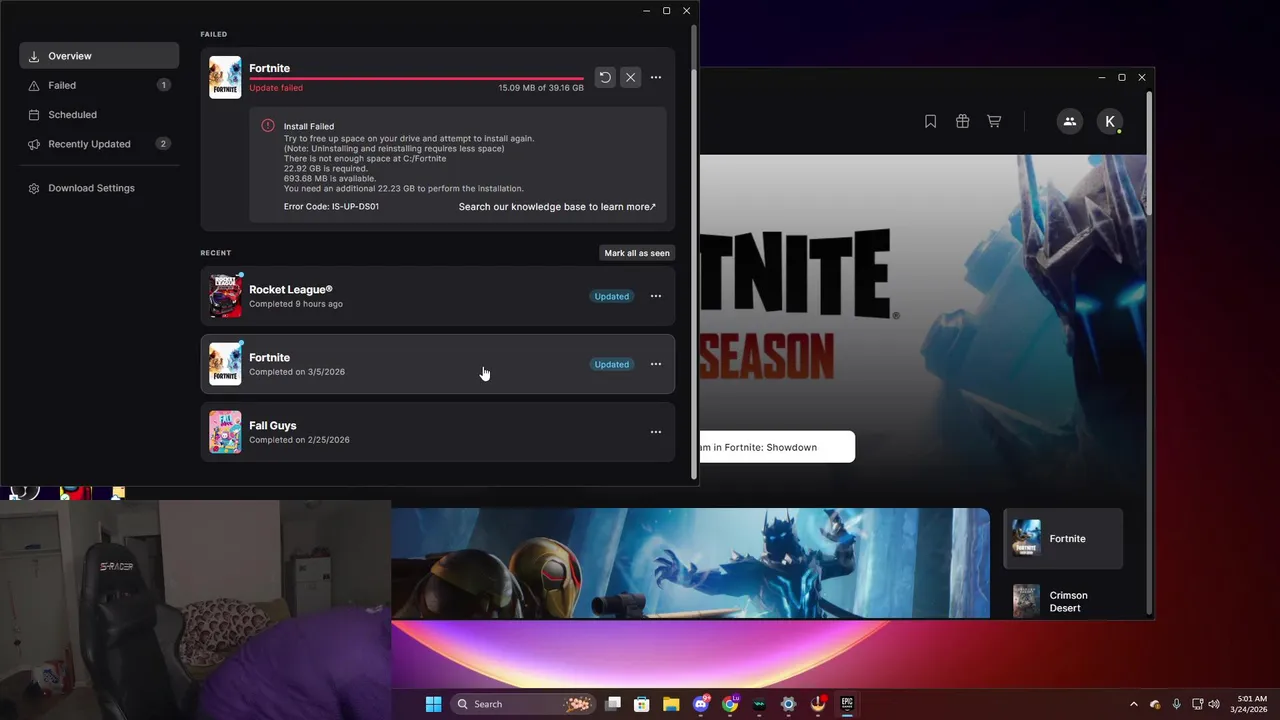Open network display icon in system tray

tap(1197, 704)
